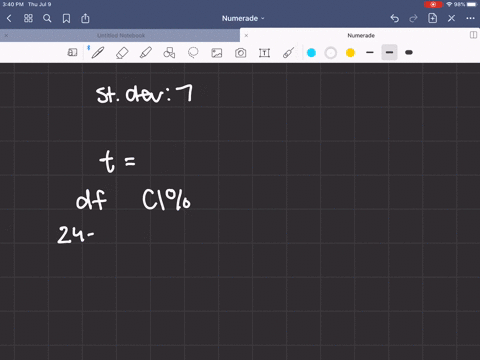Close the Numerade tab
Viewport: 480px width, 360px height.
tap(246, 35)
